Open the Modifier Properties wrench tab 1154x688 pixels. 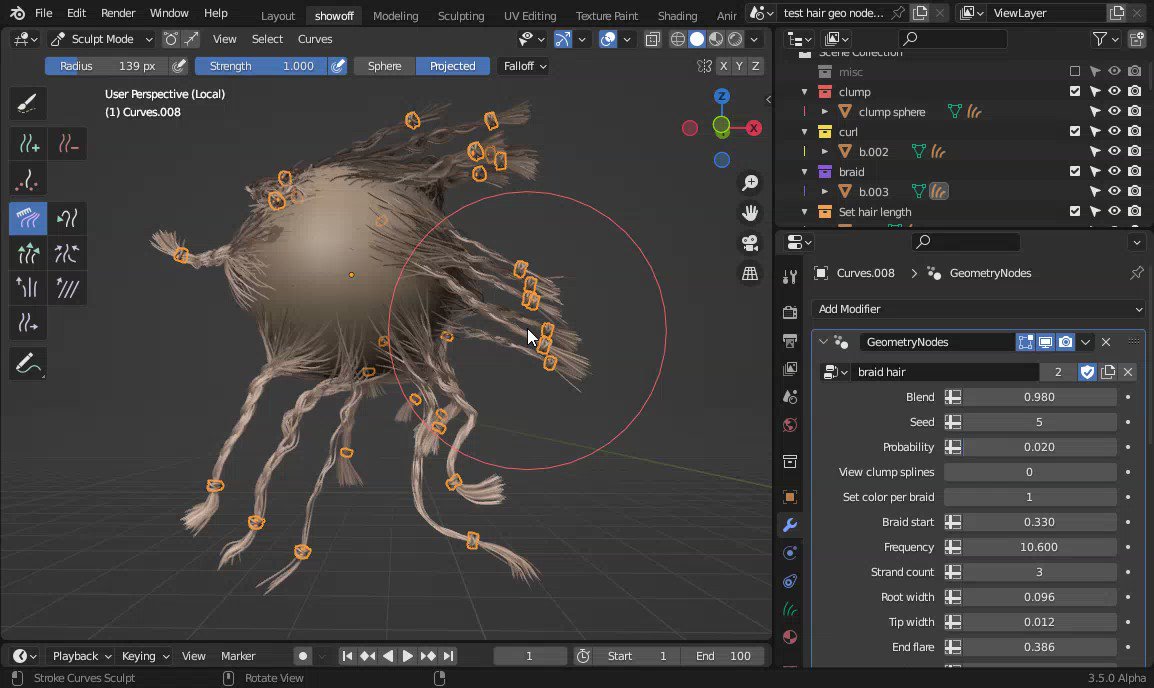coord(790,525)
